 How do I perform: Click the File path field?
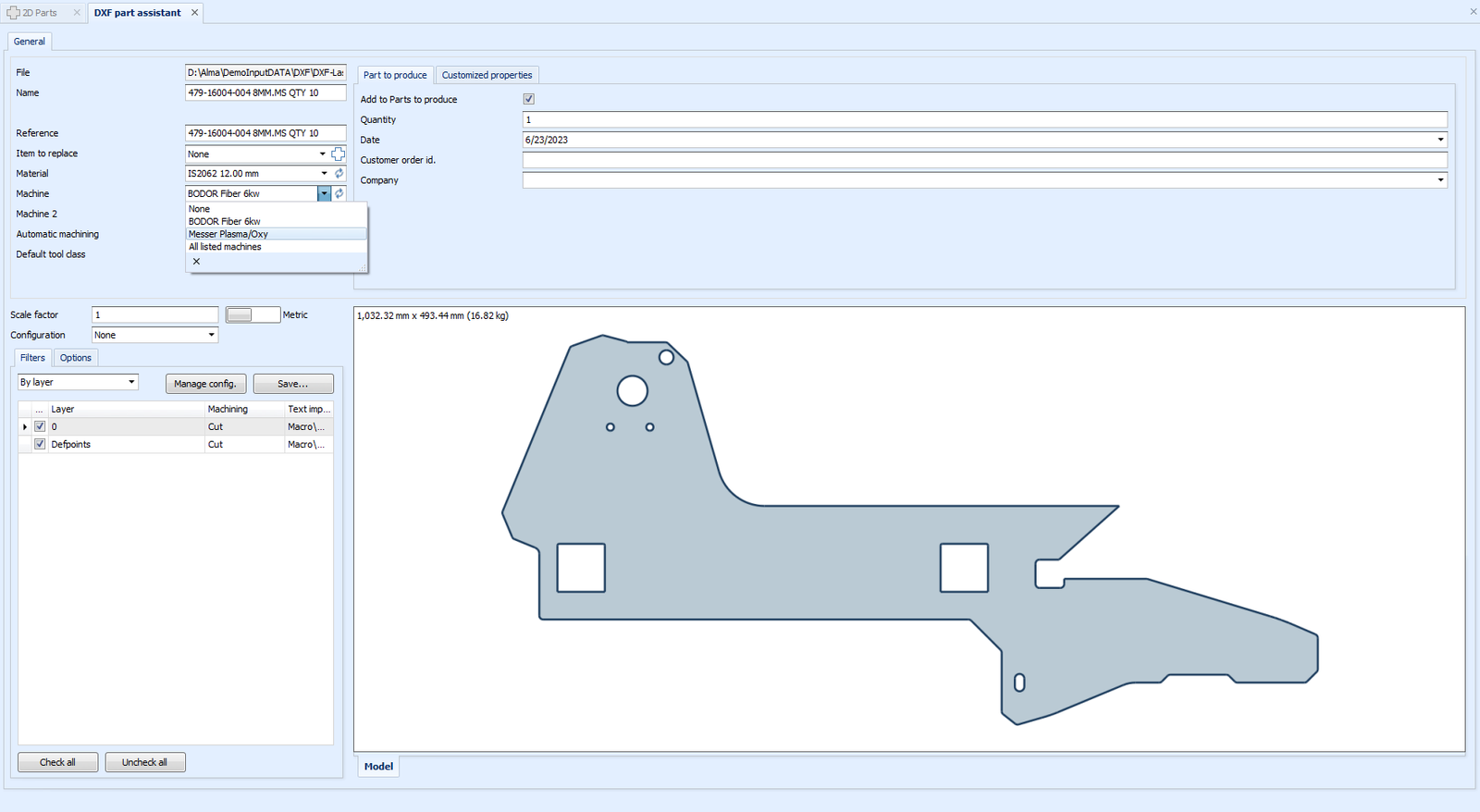click(265, 72)
